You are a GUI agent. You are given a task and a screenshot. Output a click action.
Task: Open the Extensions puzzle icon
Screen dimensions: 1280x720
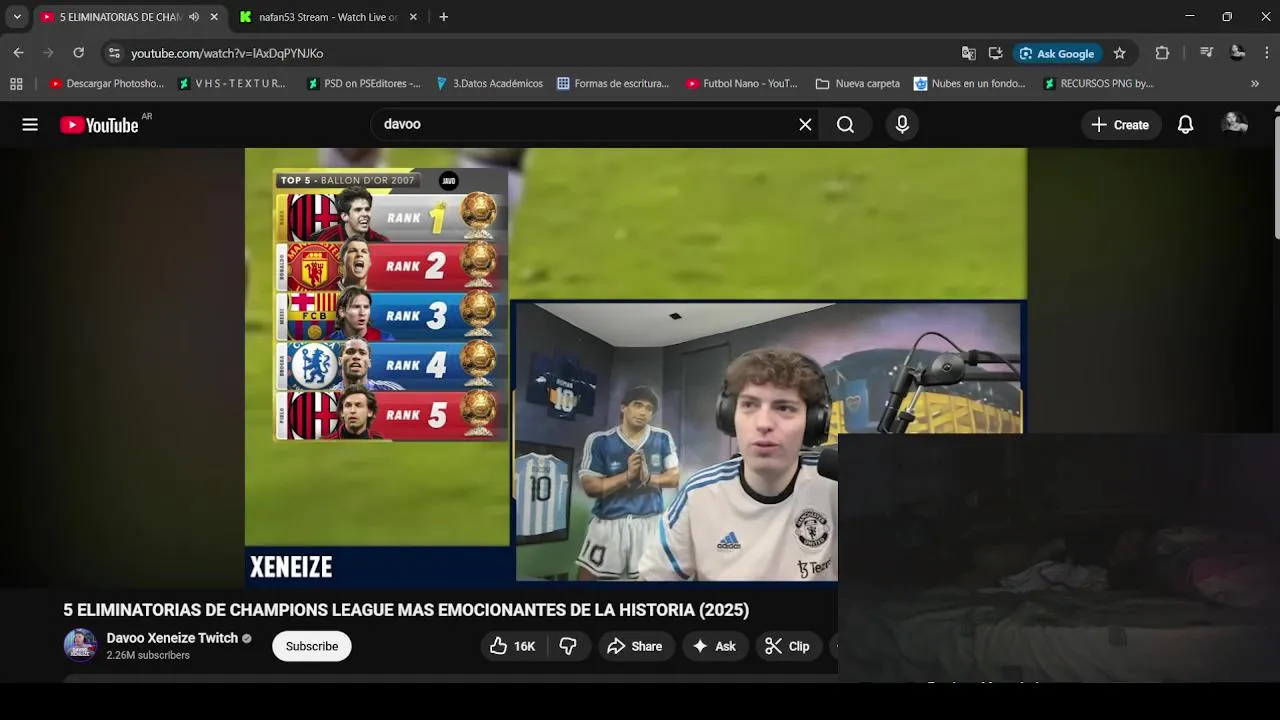[x=1162, y=53]
